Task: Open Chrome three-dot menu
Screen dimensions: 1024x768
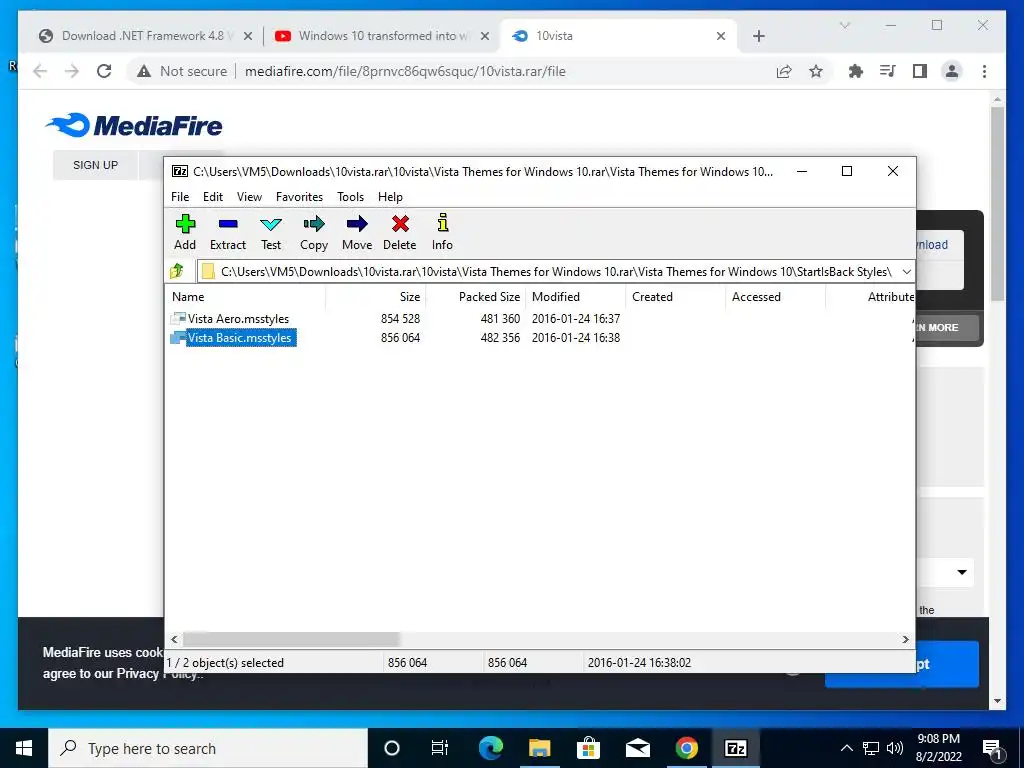Action: pos(984,71)
